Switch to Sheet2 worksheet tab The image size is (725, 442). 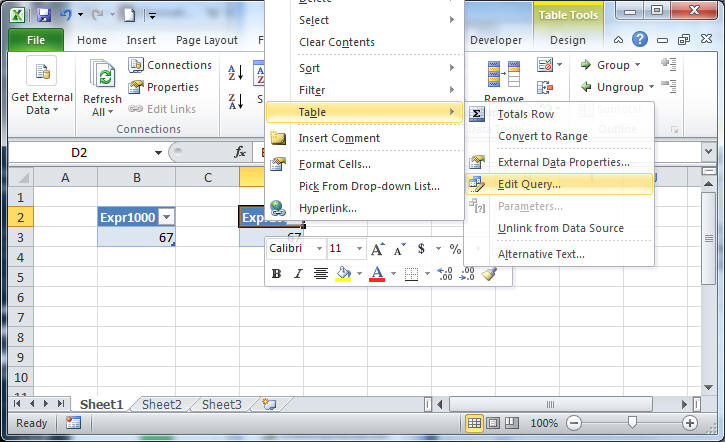(x=162, y=405)
